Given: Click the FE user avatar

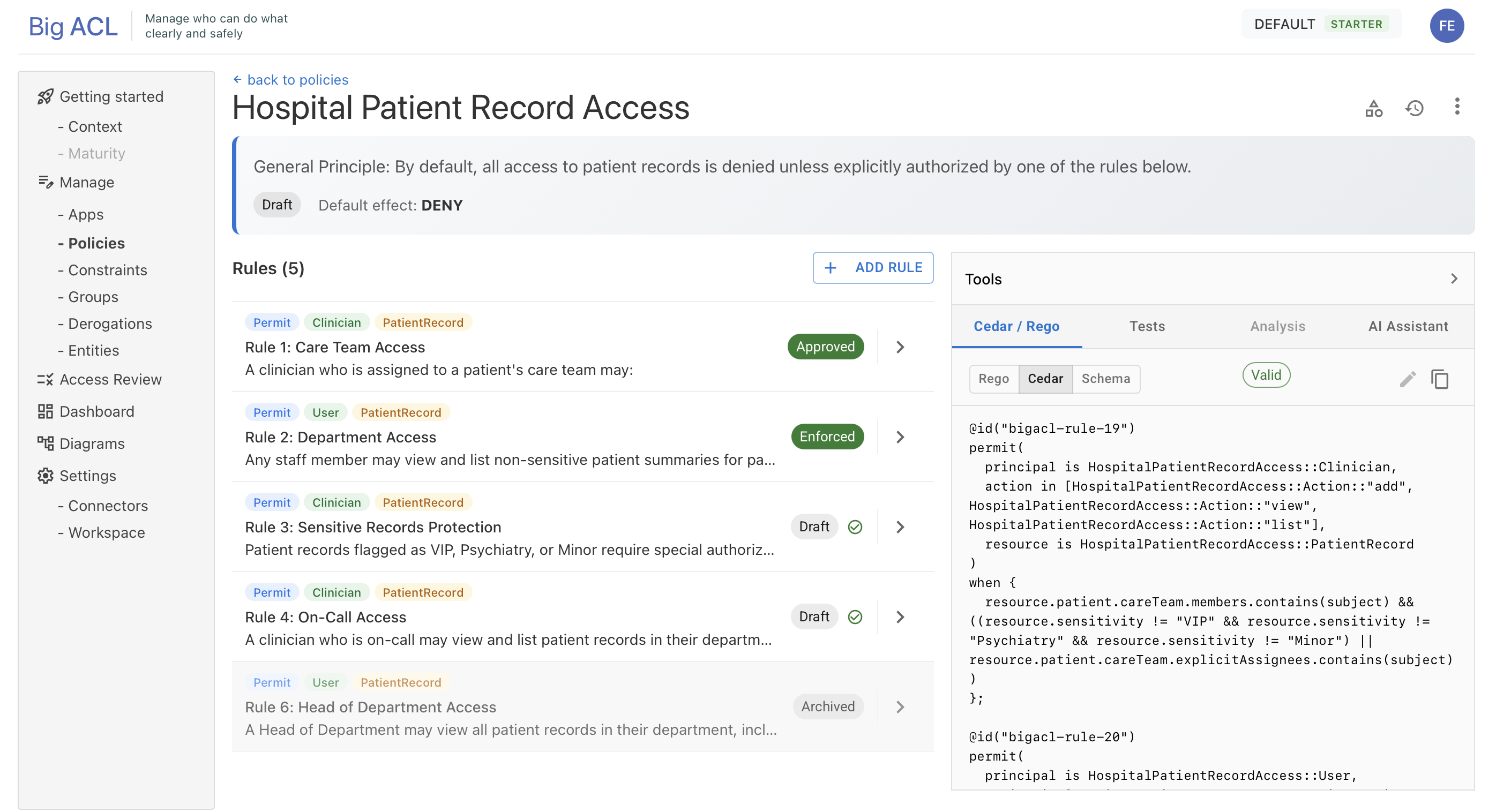Looking at the screenshot, I should 1446,26.
